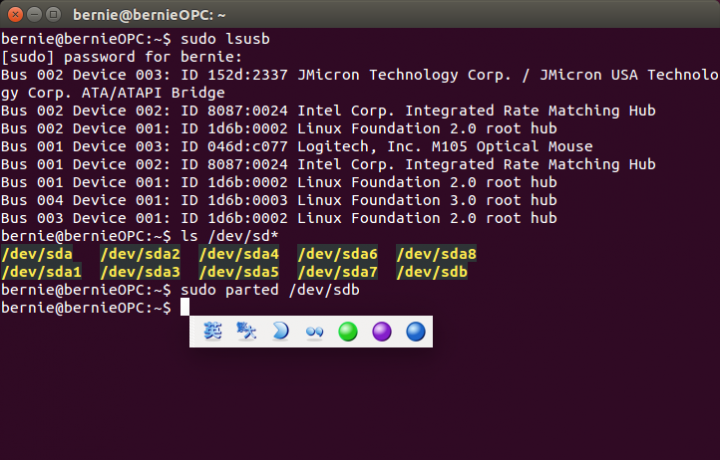
Task: Click the highlighted /dev/sda2 entry
Action: 140,254
